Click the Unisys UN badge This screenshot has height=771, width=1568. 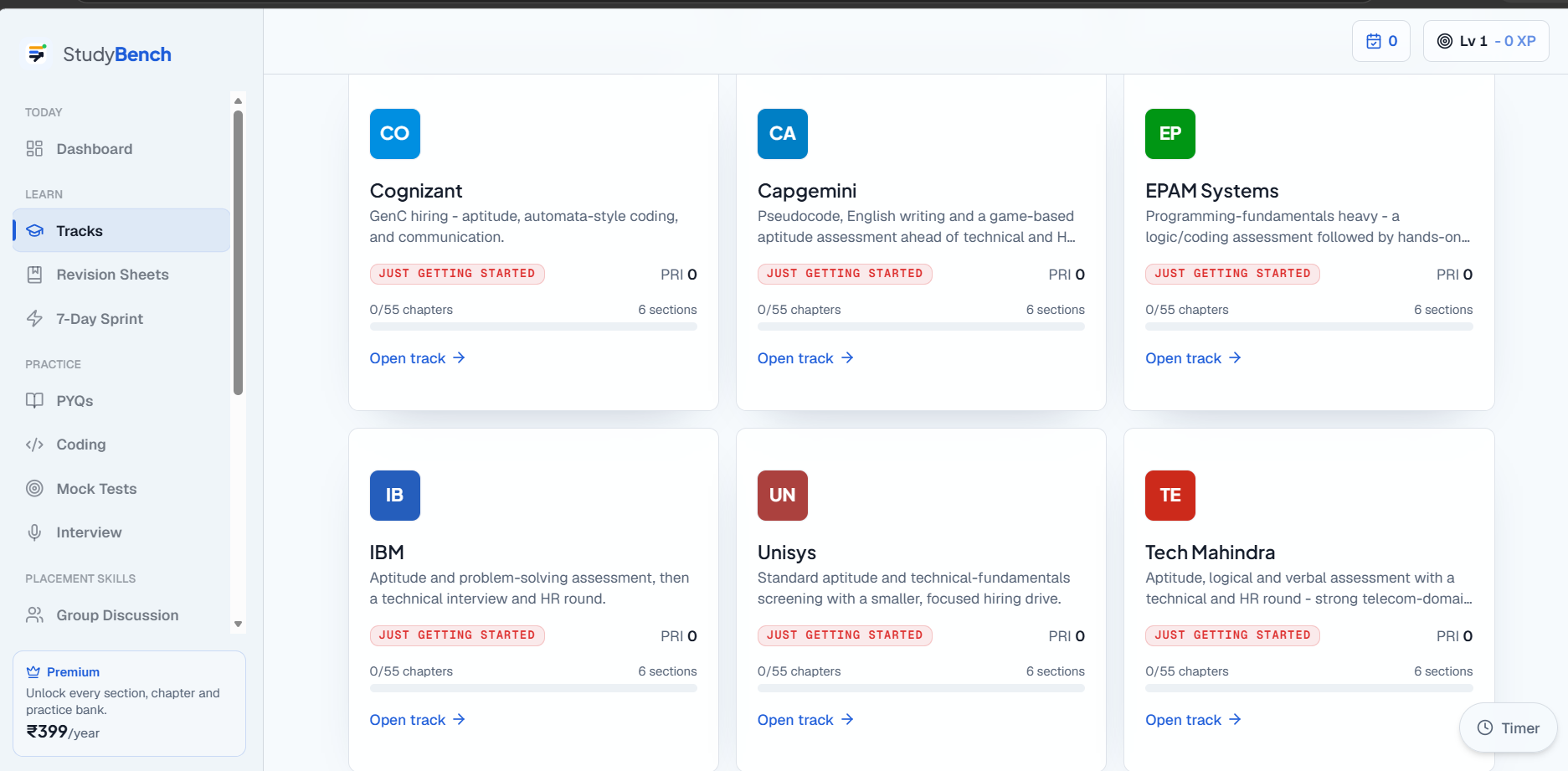click(x=783, y=496)
